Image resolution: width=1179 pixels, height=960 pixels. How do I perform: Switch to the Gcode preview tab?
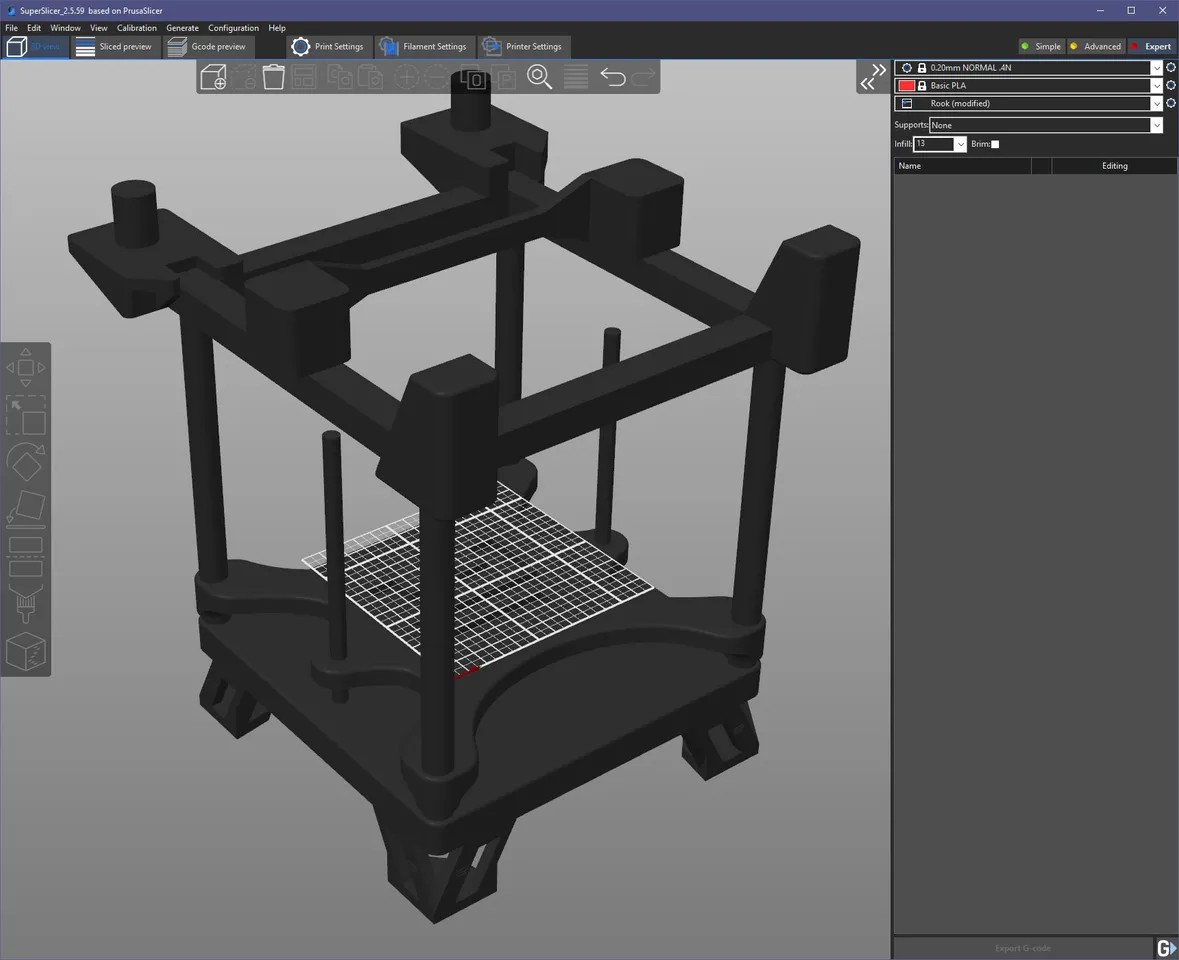pos(208,47)
